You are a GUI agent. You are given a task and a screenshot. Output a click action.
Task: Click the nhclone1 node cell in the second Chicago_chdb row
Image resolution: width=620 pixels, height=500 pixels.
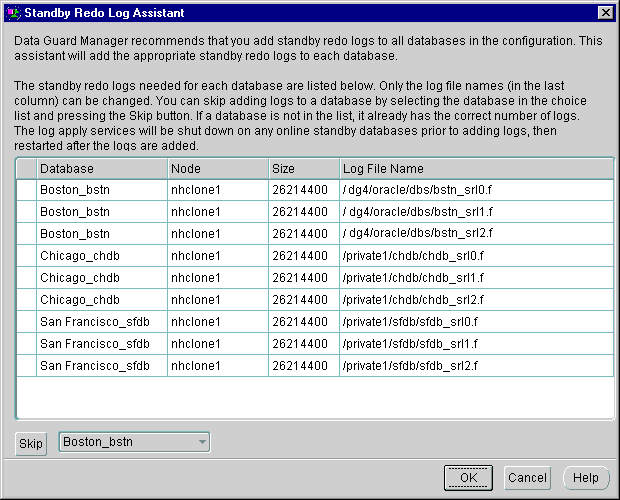[x=217, y=277]
